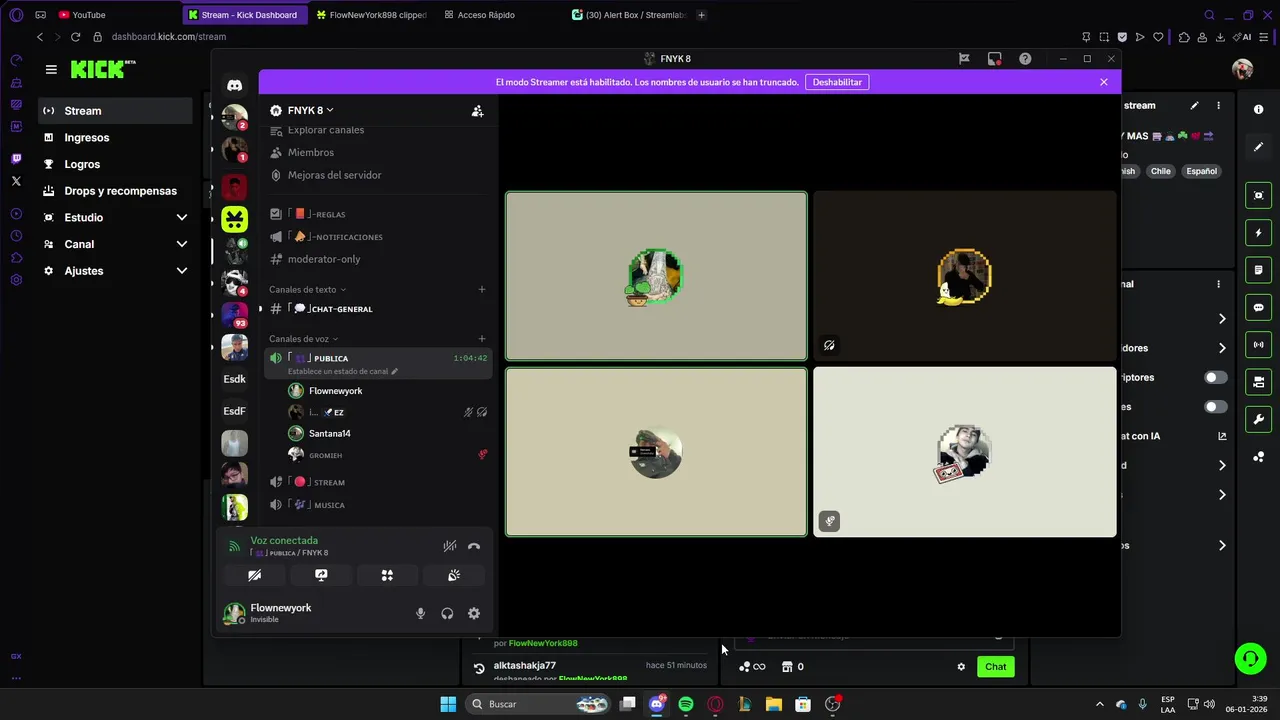Disconnect from the Discord voice channel
The image size is (1280, 720).
point(474,546)
